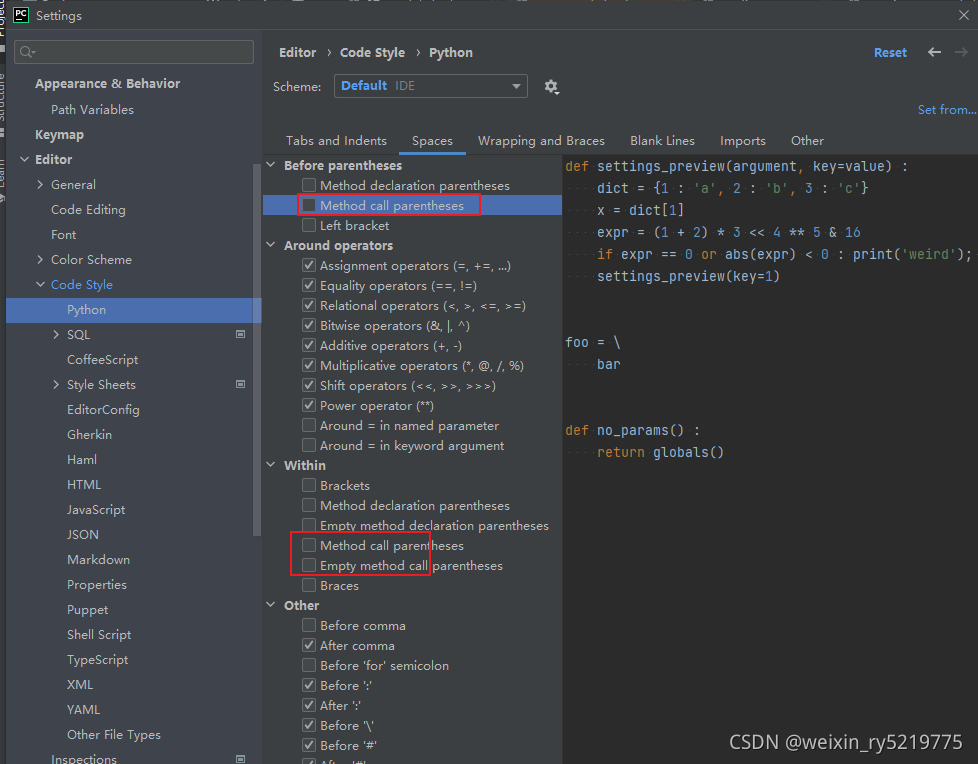Collapse the Other section

(x=271, y=605)
